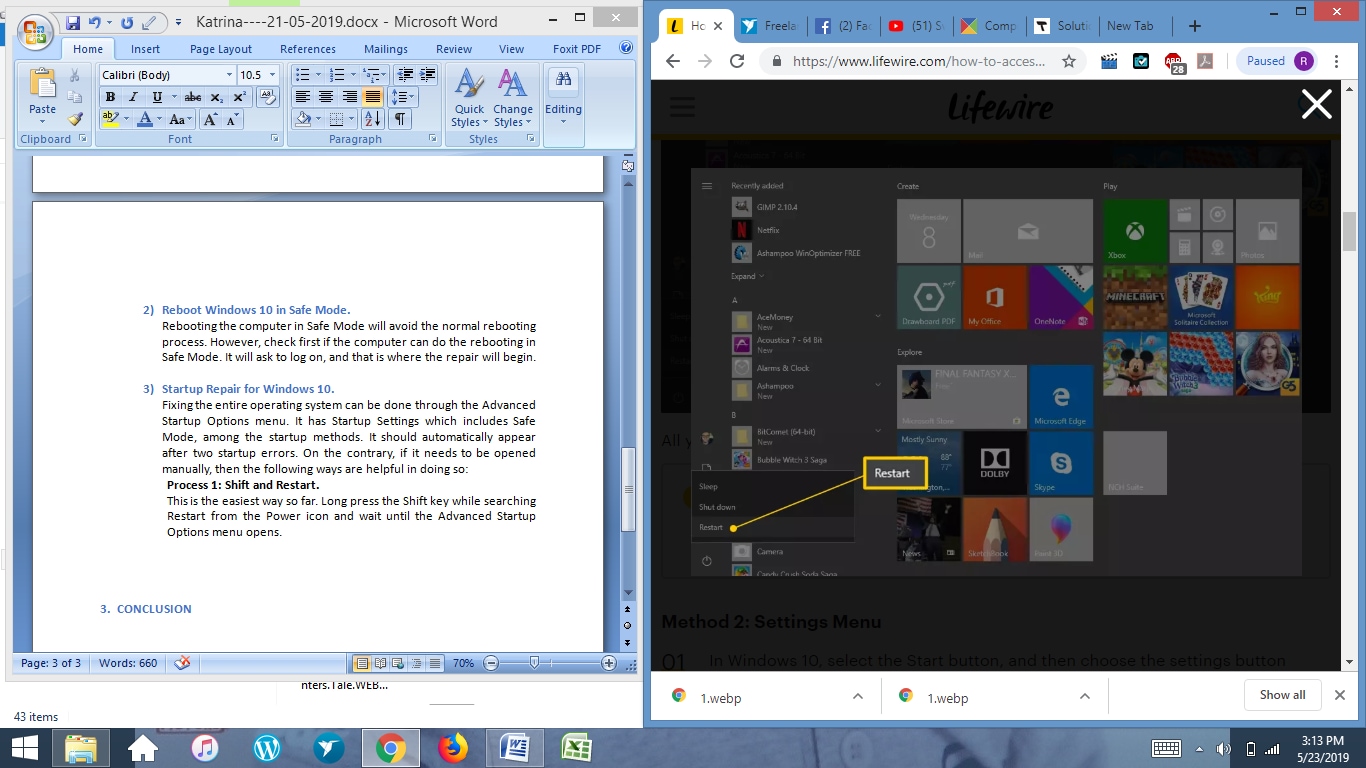Open the Insert ribbon tab

145,49
